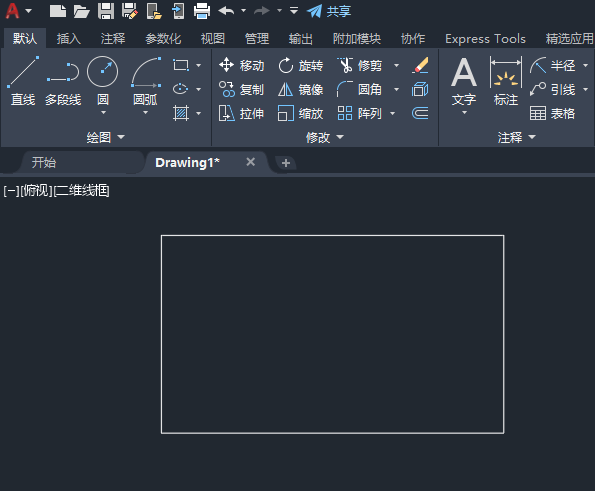
Task: Select the 直线 (Line) drawing tool
Action: coord(23,80)
